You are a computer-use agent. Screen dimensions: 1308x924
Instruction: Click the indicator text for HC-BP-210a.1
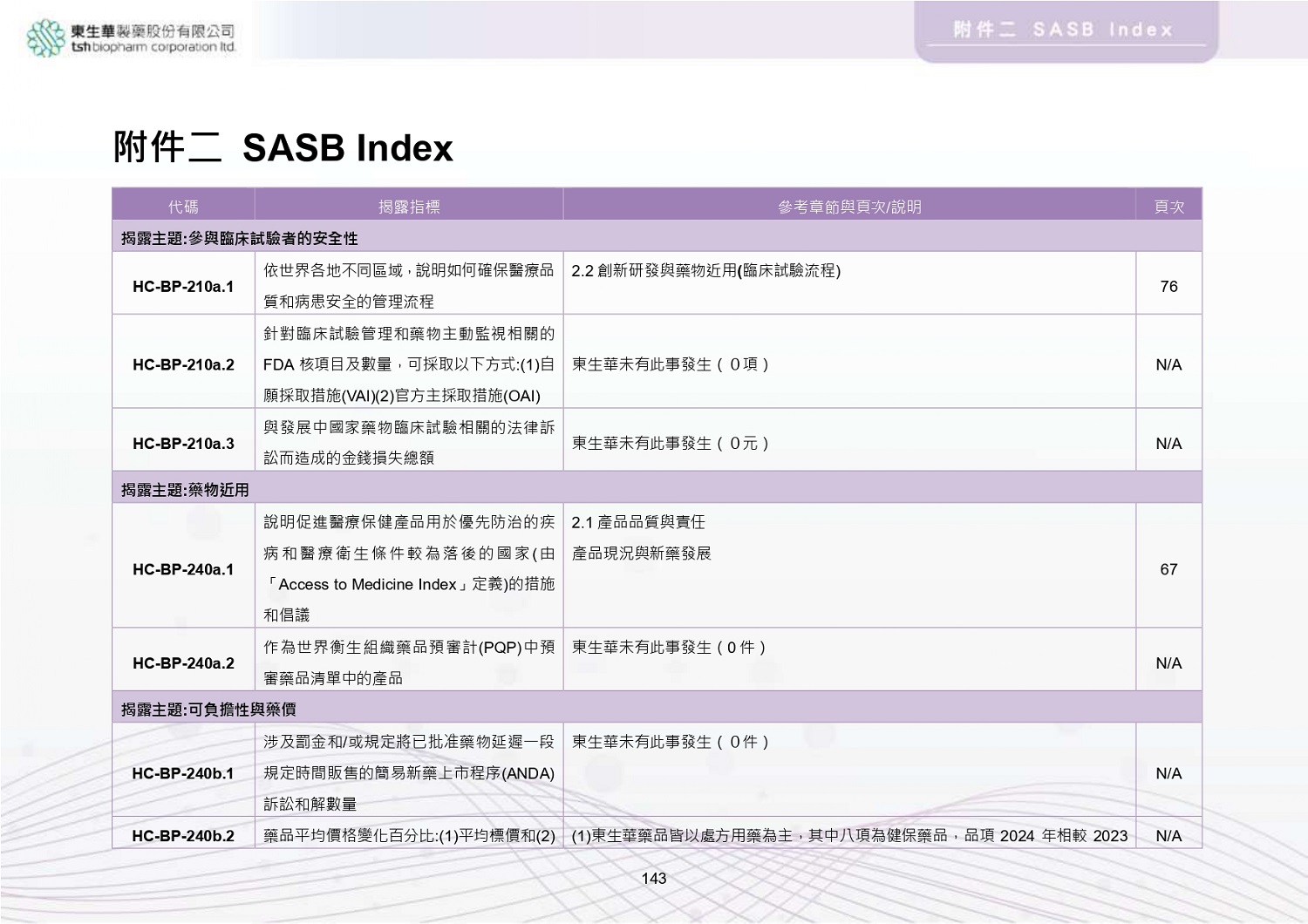409,286
